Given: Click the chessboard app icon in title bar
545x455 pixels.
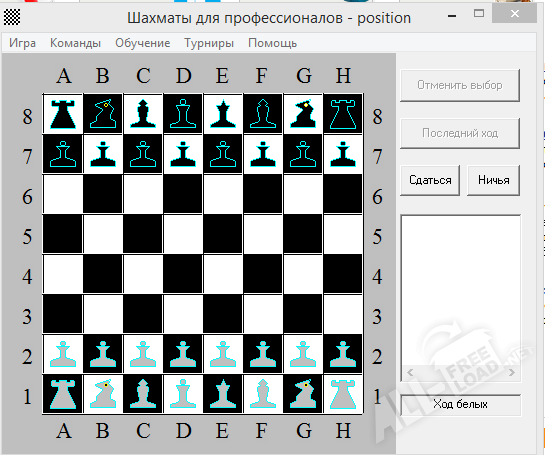Looking at the screenshot, I should pyautogui.click(x=12, y=17).
